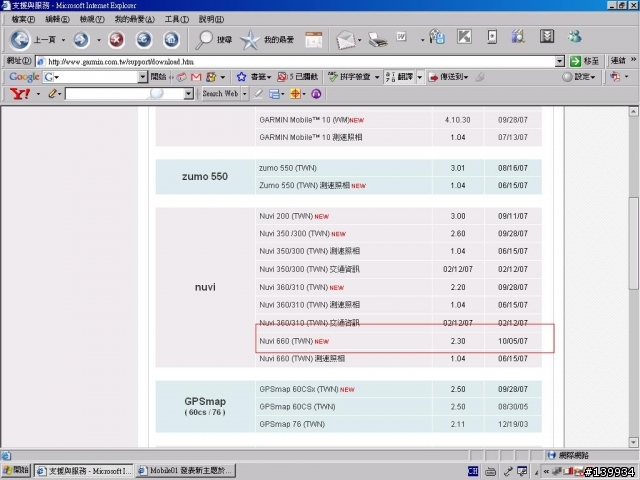This screenshot has width=640, height=480.
Task: Click in the URL address field
Action: (x=295, y=62)
